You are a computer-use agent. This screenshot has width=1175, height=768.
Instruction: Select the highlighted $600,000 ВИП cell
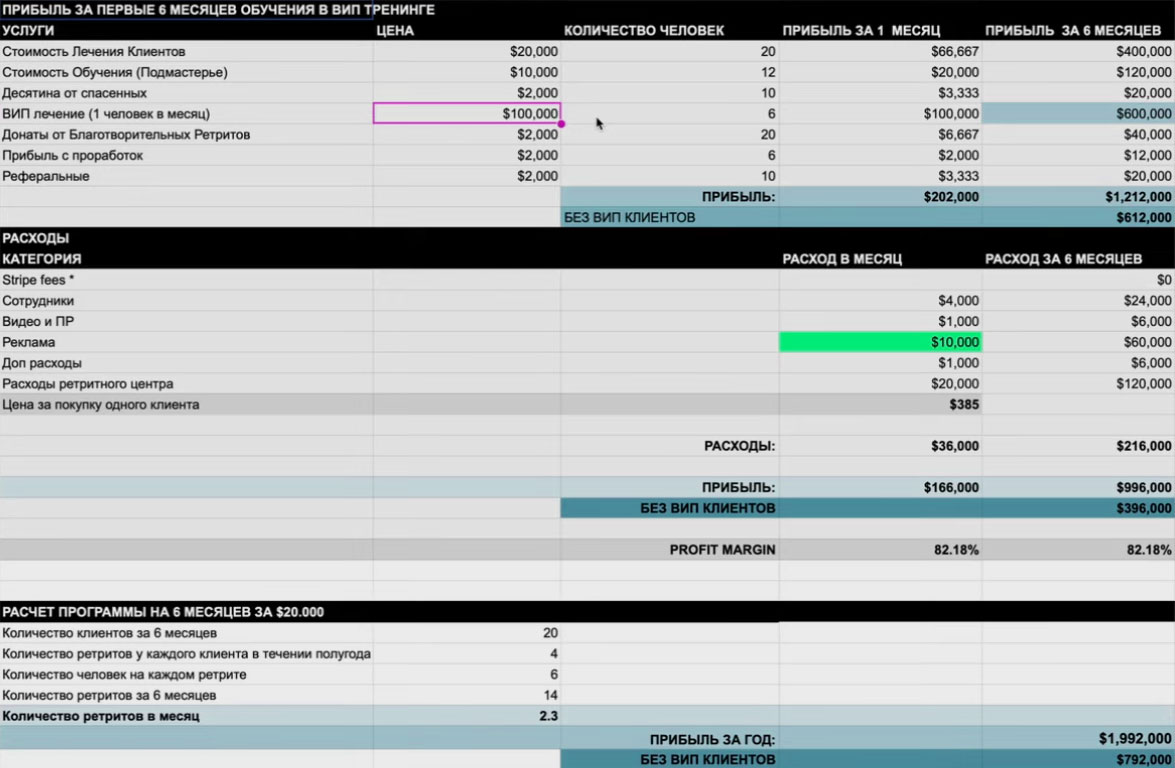[x=1078, y=113]
